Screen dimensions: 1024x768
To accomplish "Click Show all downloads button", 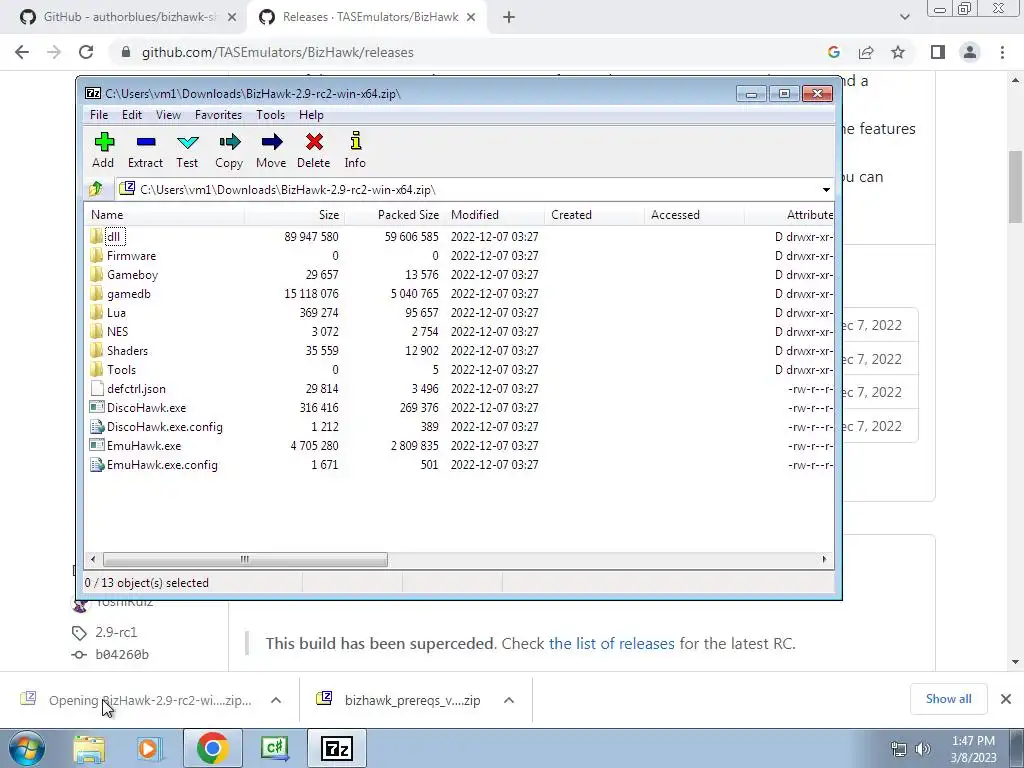I will [x=948, y=699].
